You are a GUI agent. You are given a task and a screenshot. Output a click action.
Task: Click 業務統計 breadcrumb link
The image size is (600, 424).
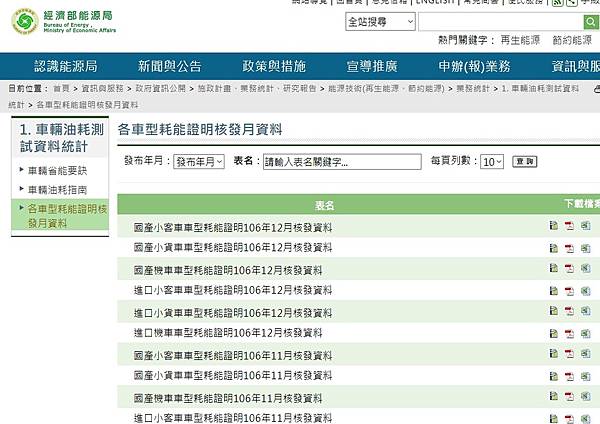click(473, 88)
